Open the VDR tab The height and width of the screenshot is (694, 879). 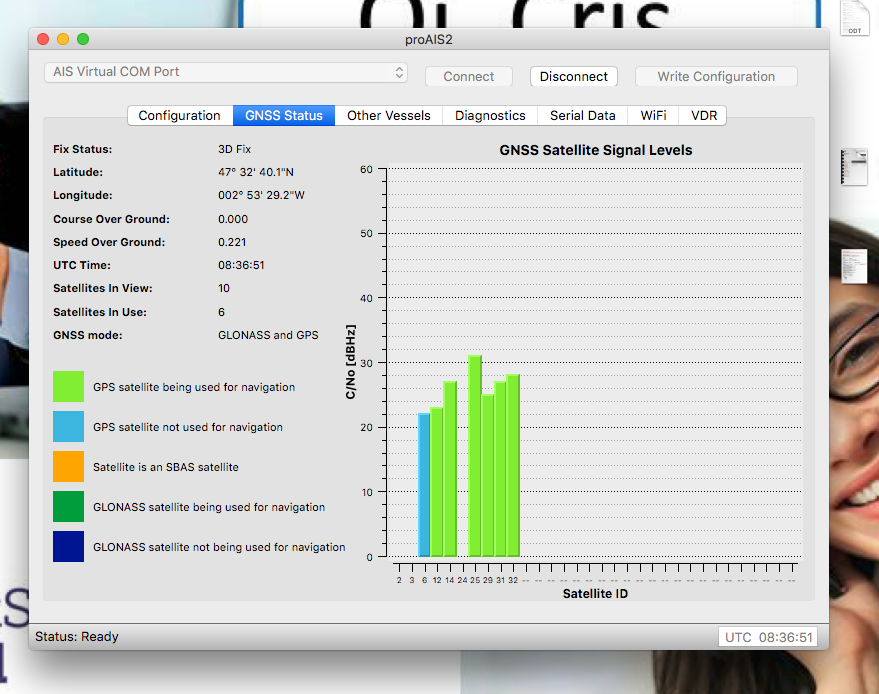point(703,115)
